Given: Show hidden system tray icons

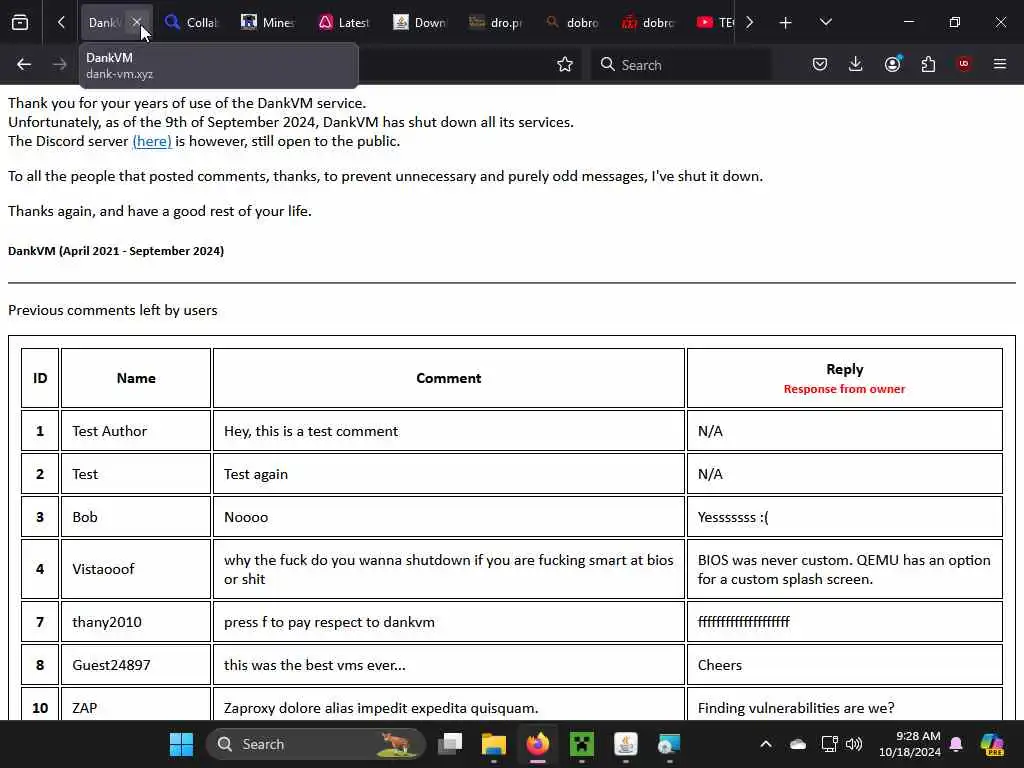Looking at the screenshot, I should (x=766, y=744).
